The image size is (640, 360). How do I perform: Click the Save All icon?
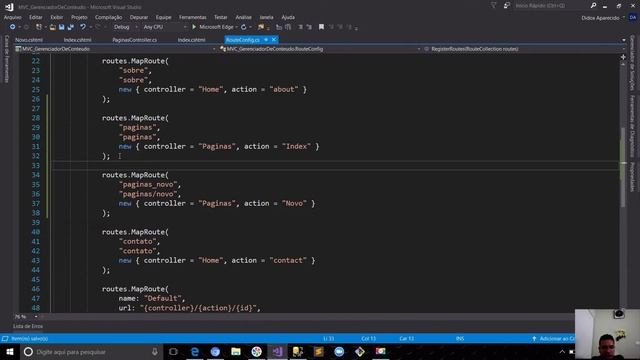(x=71, y=27)
